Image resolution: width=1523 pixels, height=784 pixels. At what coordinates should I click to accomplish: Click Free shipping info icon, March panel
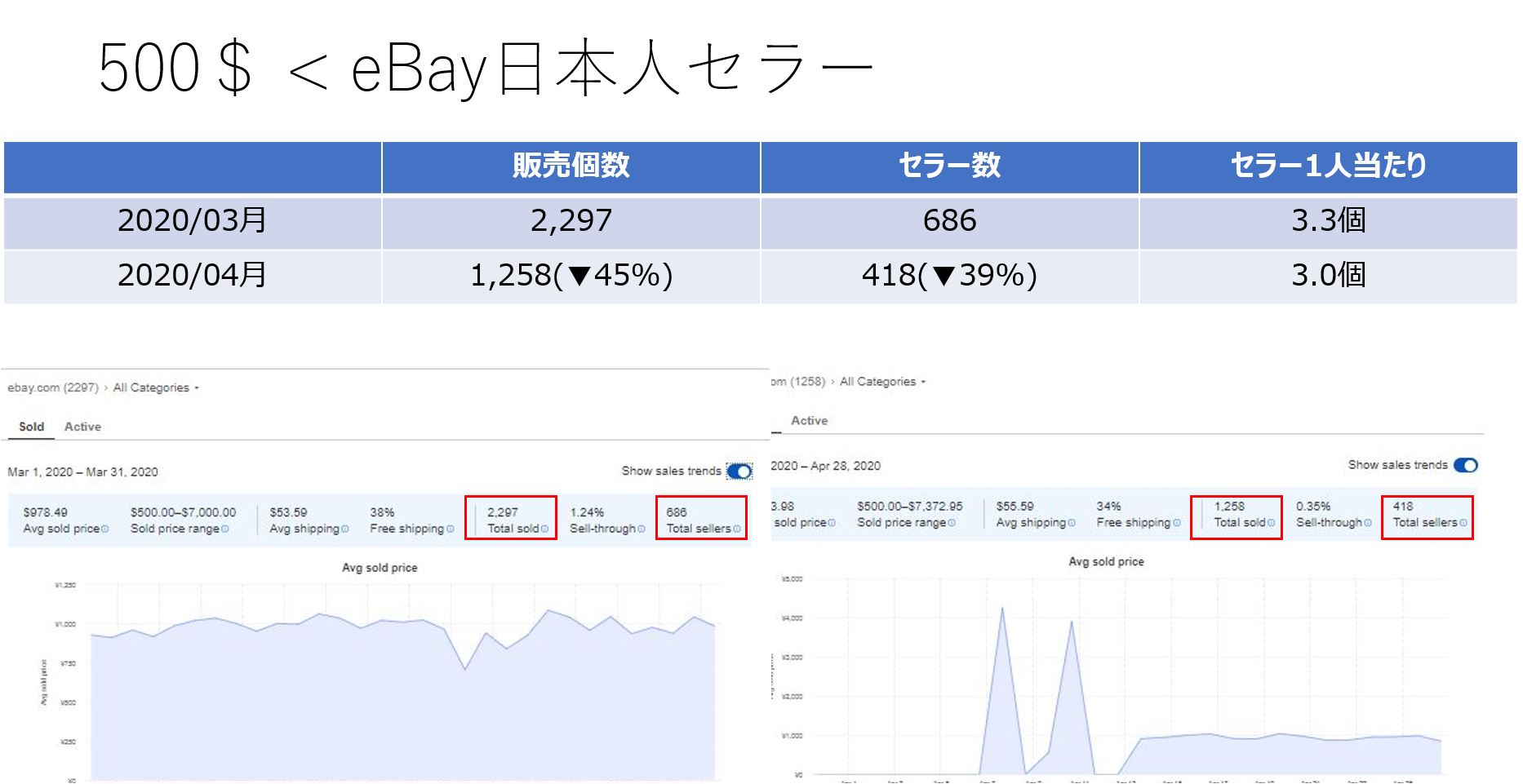pos(450,529)
